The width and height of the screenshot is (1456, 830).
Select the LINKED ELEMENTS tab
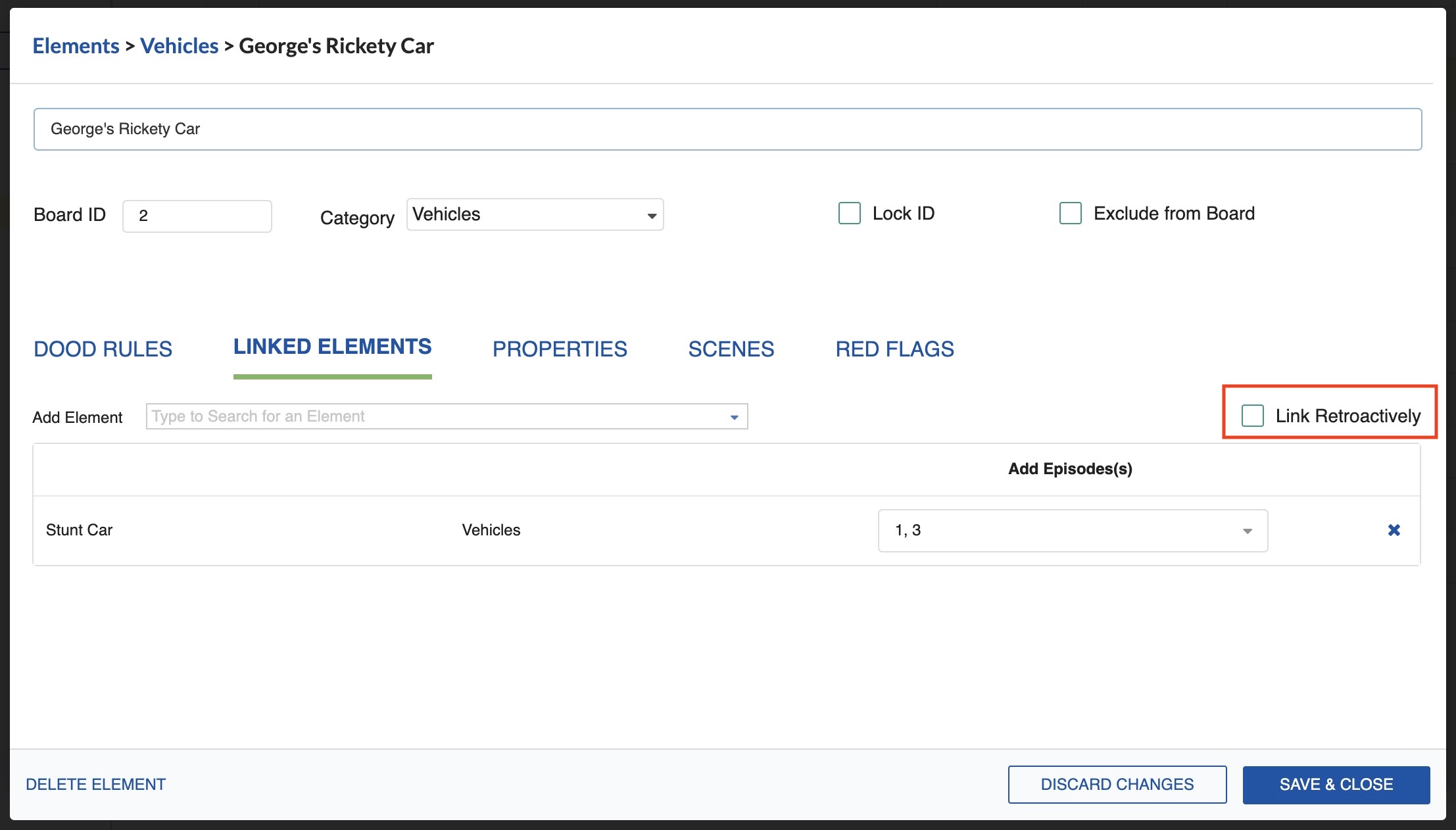(332, 347)
